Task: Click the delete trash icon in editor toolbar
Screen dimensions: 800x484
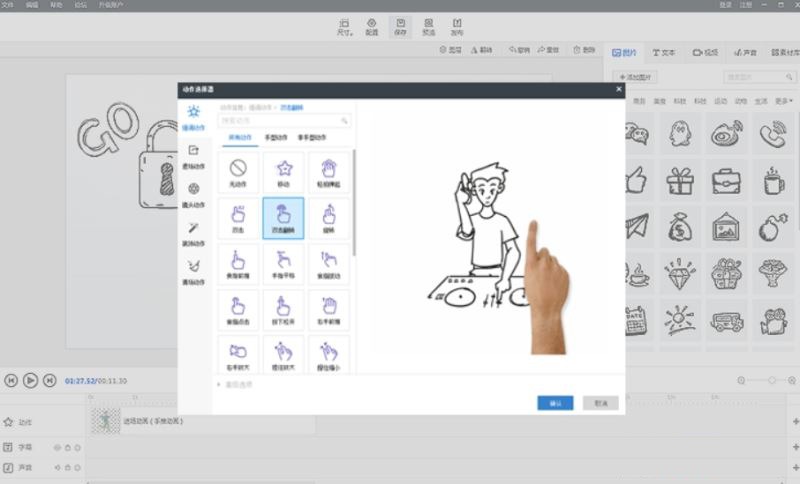Action: tap(584, 50)
